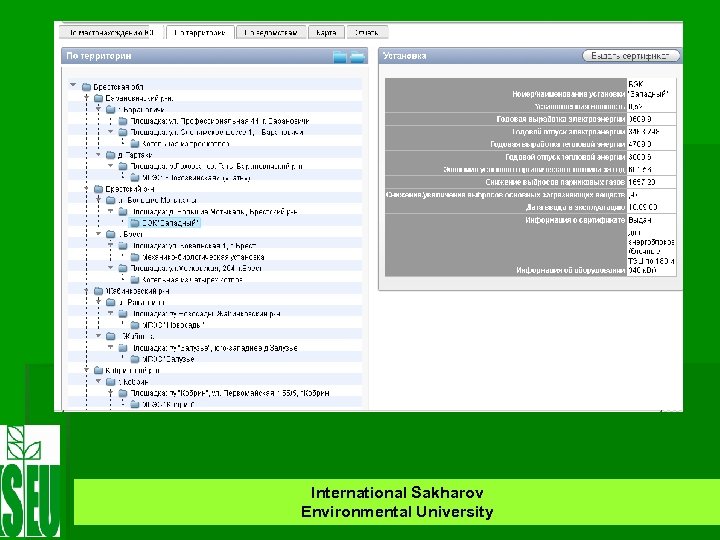The image size is (720, 540).
Task: Click the folder icon beside Барановичский р-н
Action: point(98,98)
